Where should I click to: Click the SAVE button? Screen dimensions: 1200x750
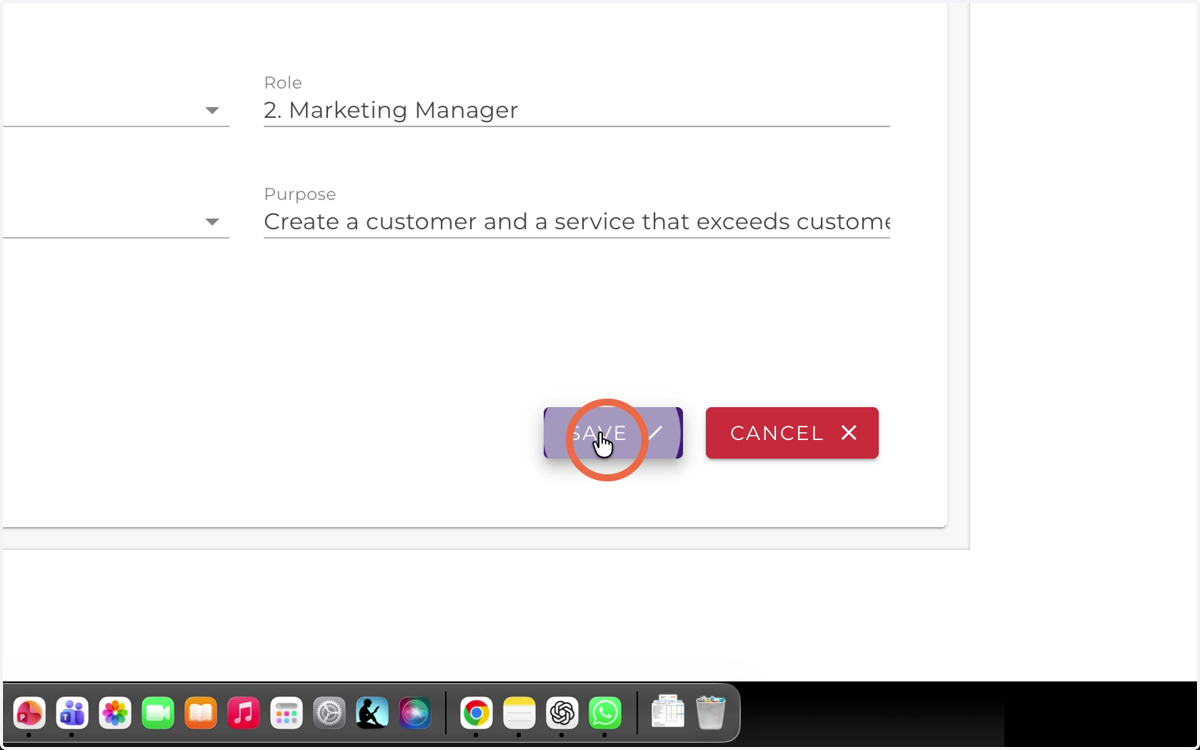(613, 433)
